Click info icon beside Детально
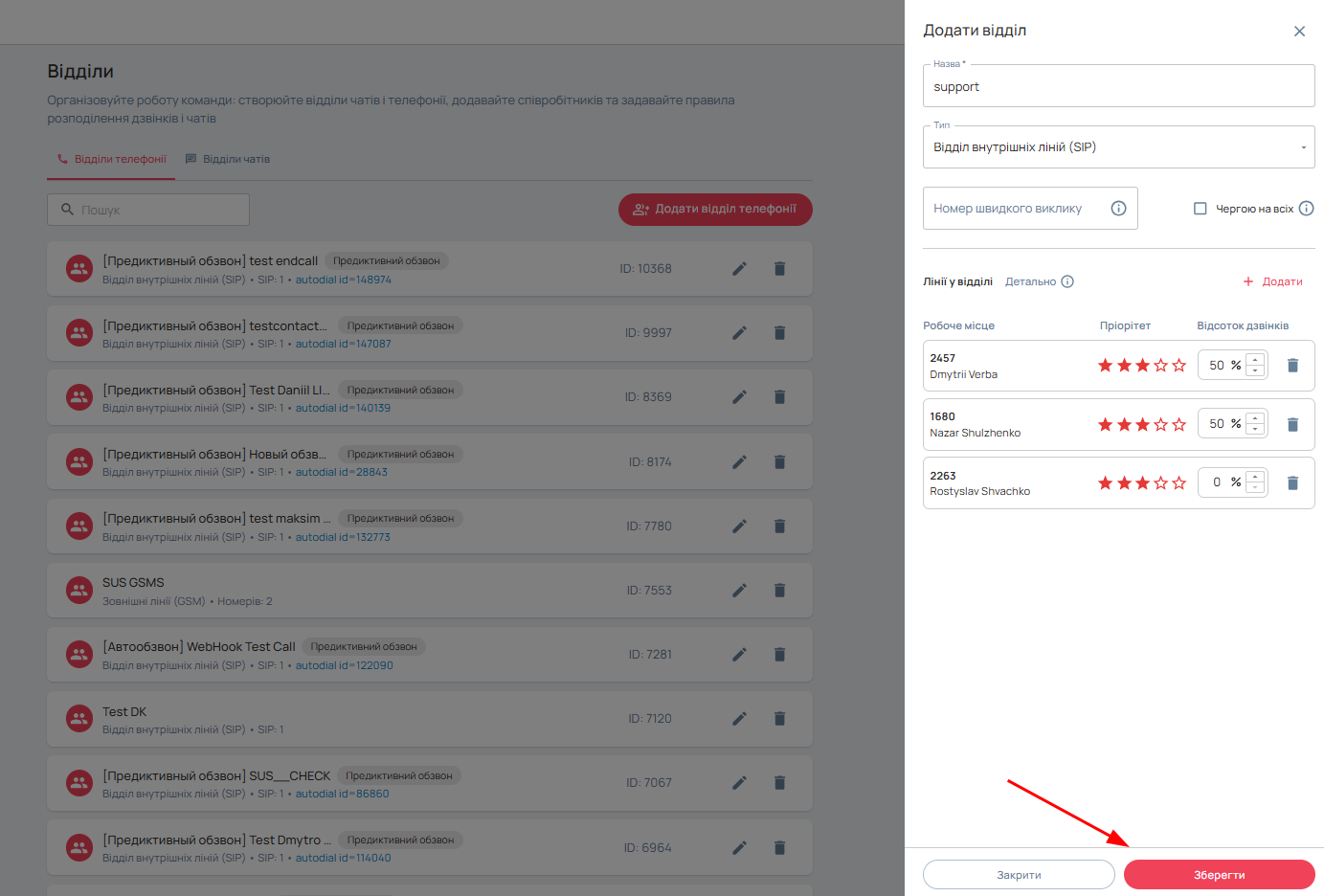 [1067, 281]
